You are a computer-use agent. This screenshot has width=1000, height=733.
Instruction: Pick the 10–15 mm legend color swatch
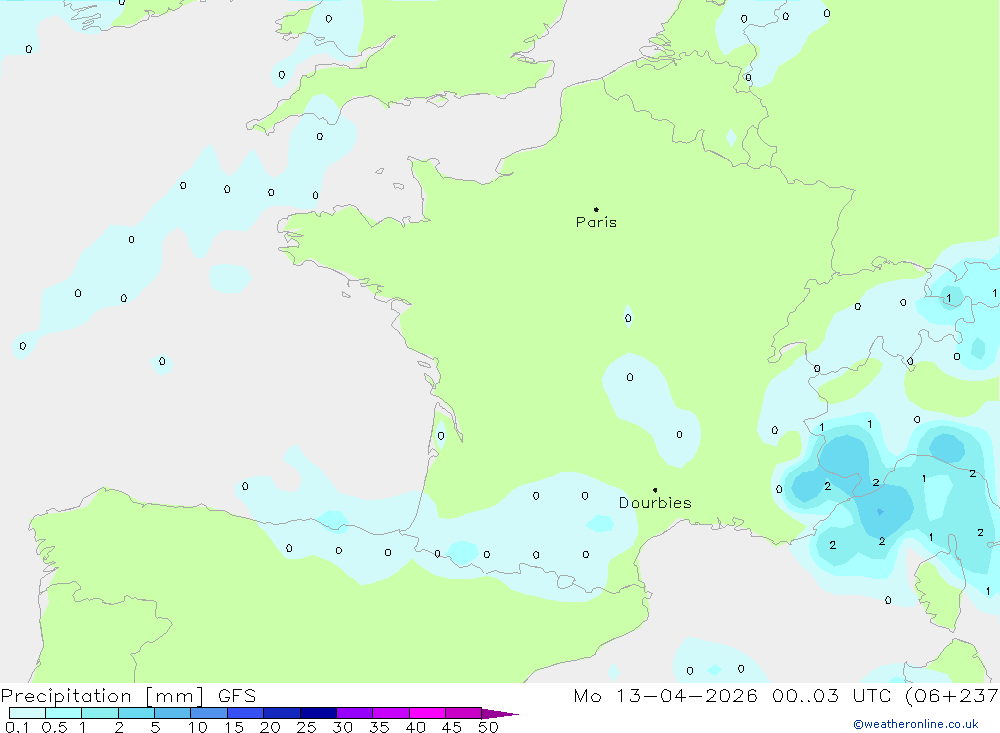tap(209, 713)
